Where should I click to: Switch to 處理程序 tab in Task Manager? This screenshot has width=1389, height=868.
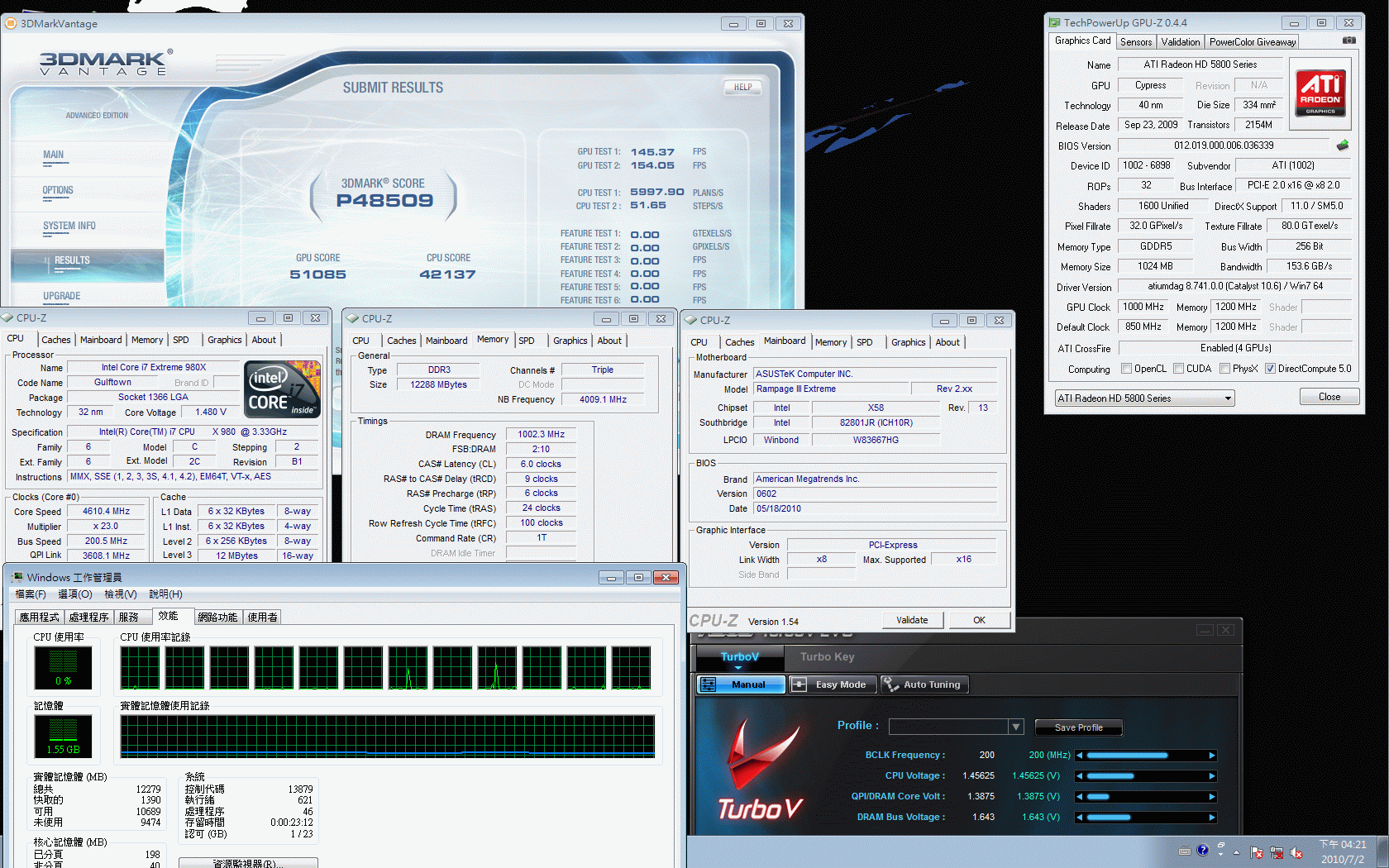click(88, 617)
